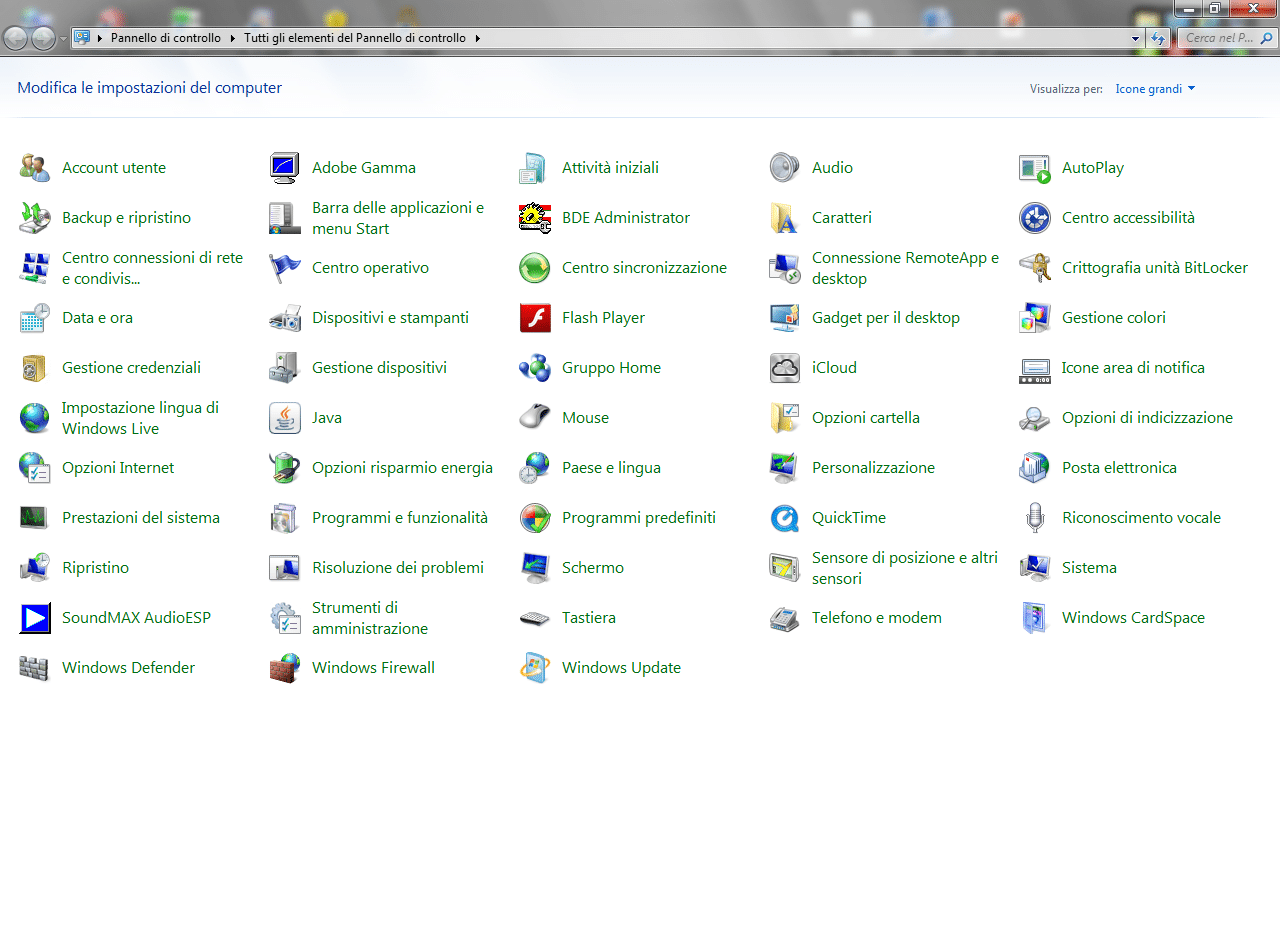Open the Windows CardSpace link
Image resolution: width=1280 pixels, height=942 pixels.
[1133, 618]
